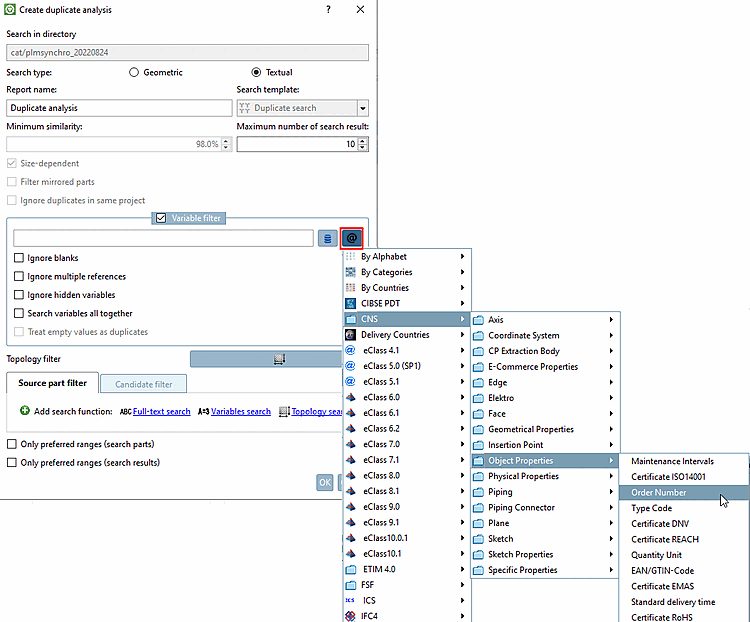Click the help question mark icon
Image resolution: width=750 pixels, height=622 pixels.
pyautogui.click(x=328, y=10)
